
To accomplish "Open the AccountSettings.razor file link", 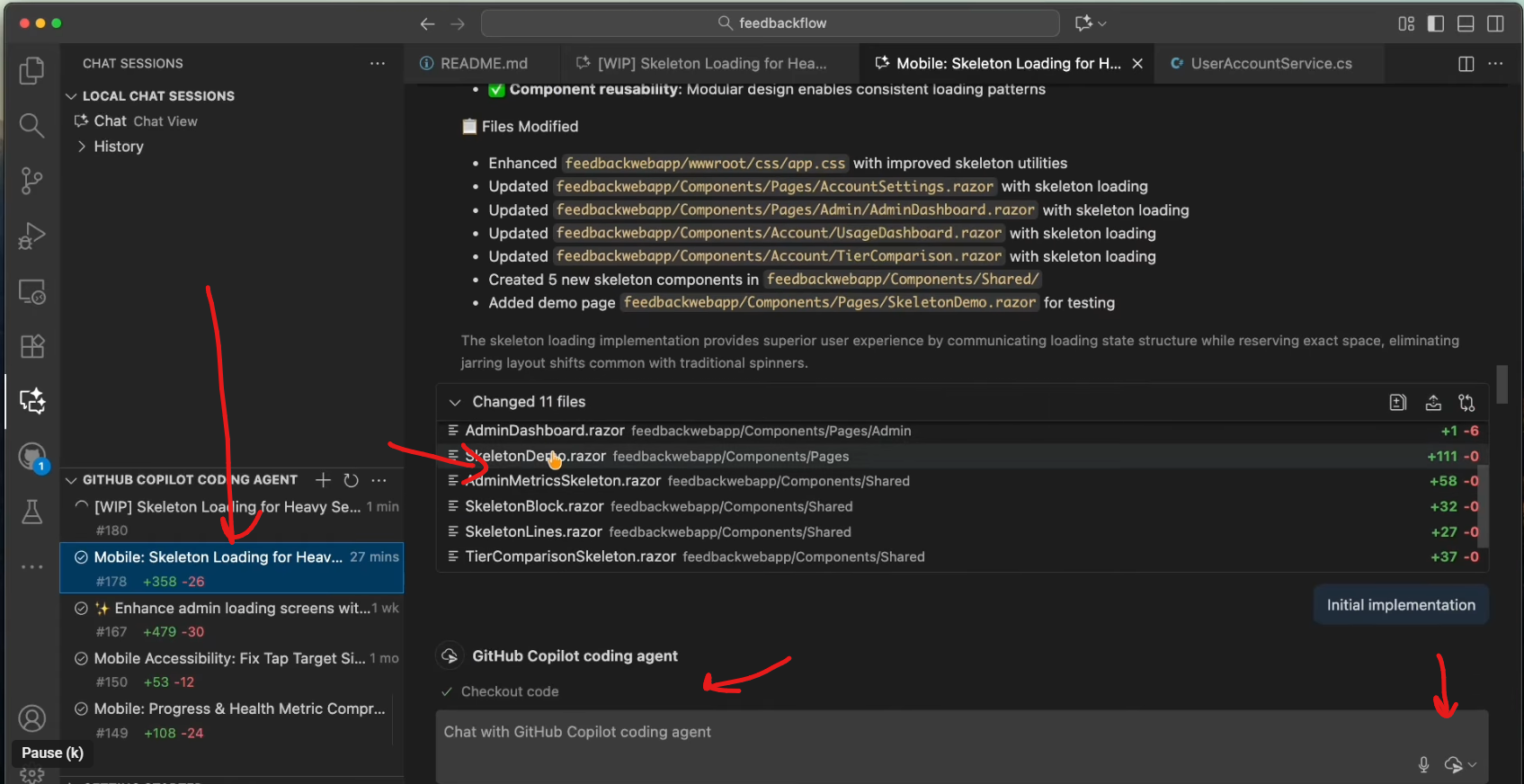I will (x=775, y=187).
